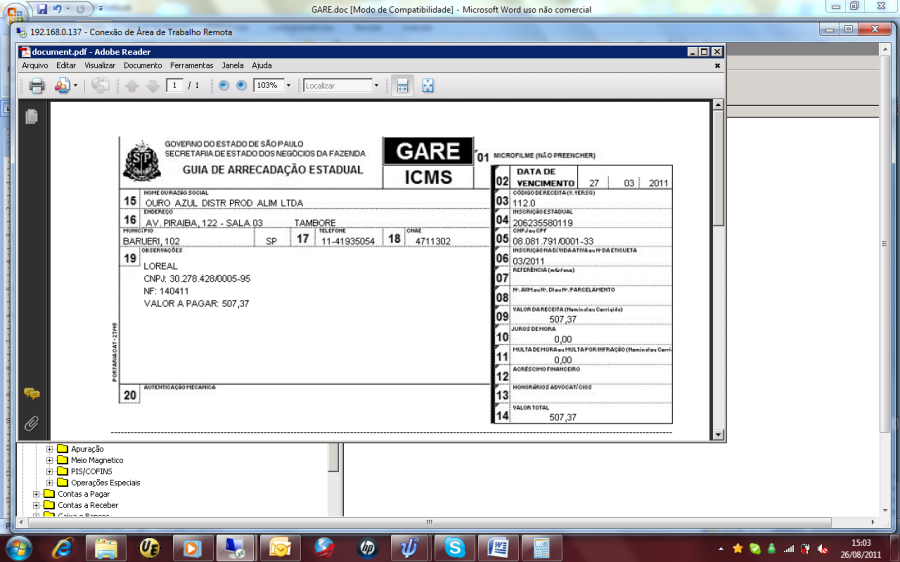Viewport: 900px width, 562px height.
Task: Open the zoom percentage dropdown arrow
Action: click(x=288, y=86)
